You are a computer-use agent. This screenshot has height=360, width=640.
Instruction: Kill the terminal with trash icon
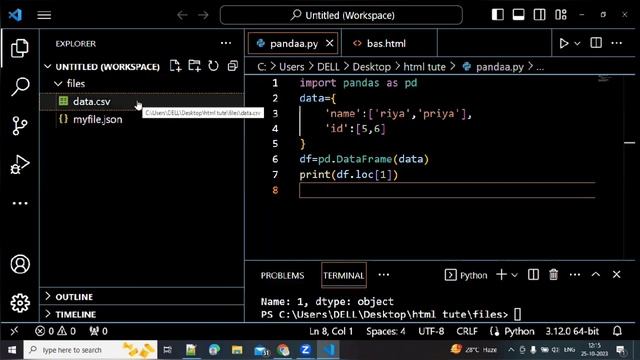[x=553, y=275]
